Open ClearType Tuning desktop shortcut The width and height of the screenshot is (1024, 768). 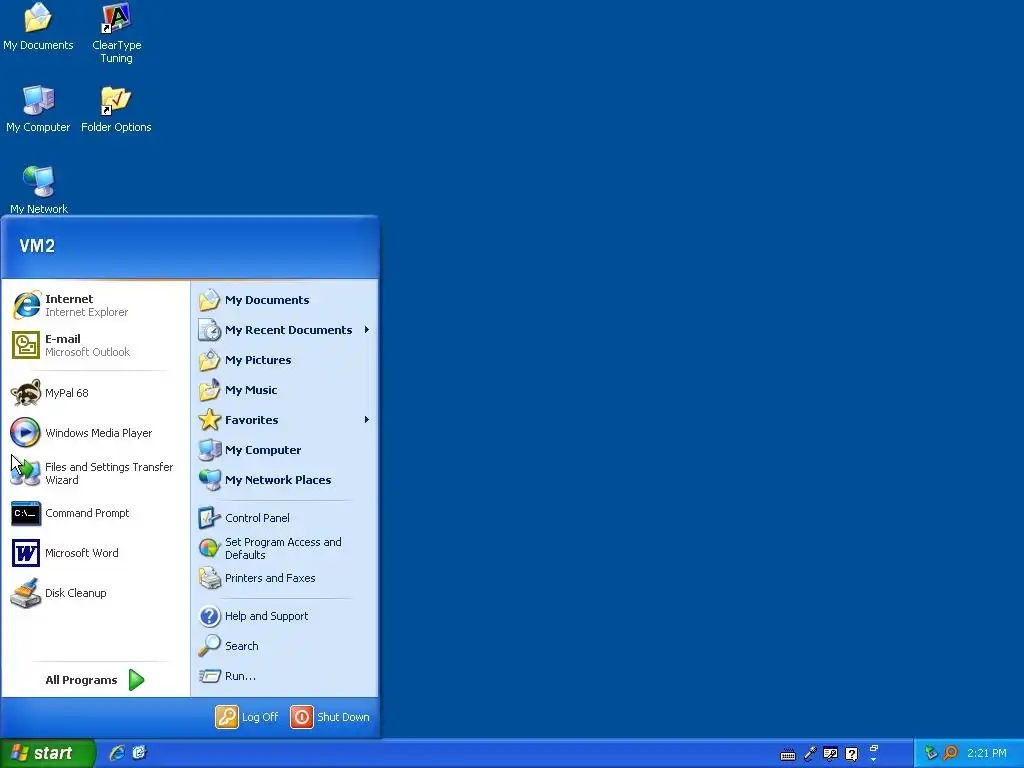(x=116, y=33)
